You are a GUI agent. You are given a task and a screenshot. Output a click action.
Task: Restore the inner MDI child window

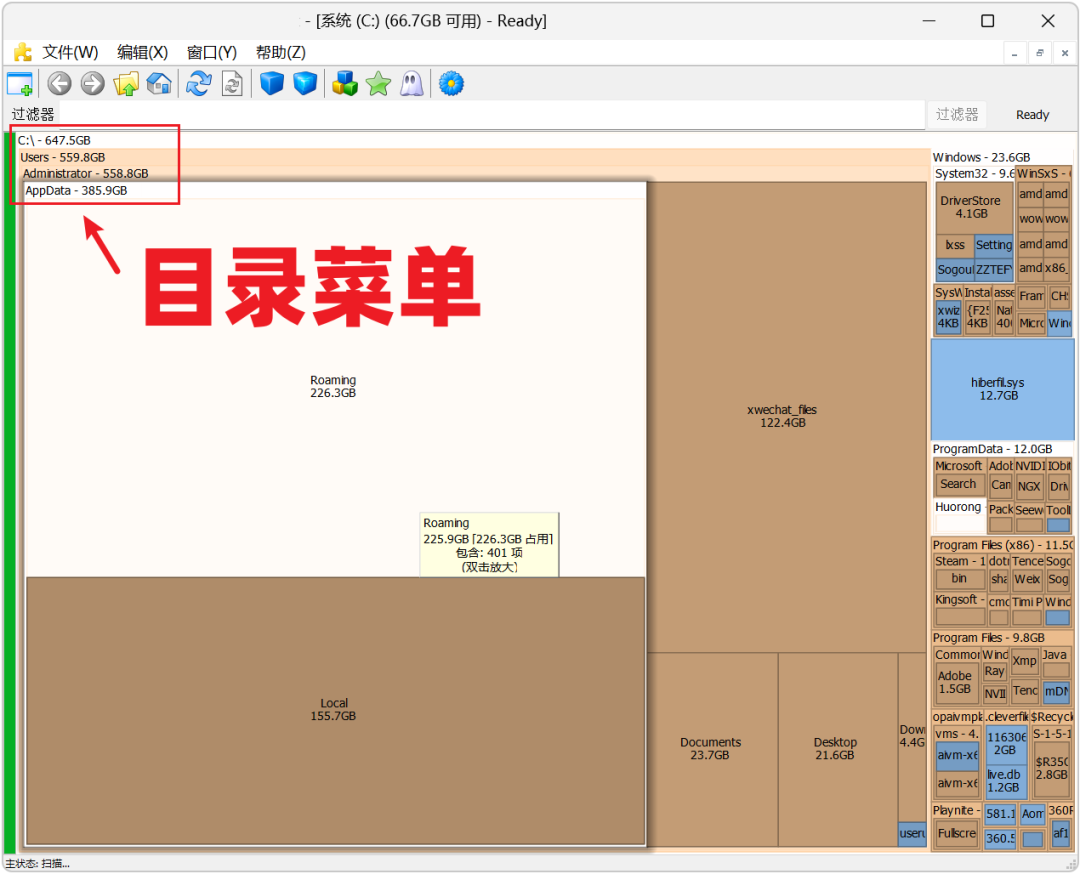point(1039,53)
